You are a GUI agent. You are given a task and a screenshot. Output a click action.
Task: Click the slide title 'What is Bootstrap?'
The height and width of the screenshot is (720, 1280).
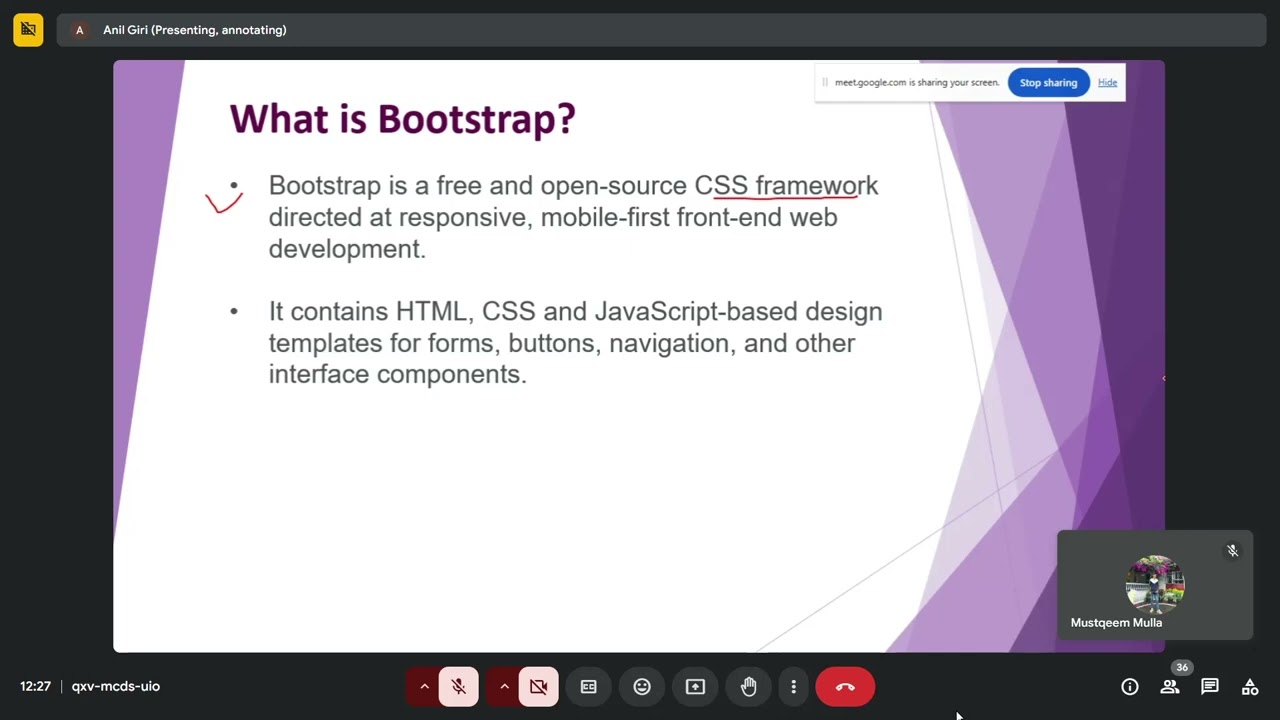[x=403, y=119]
